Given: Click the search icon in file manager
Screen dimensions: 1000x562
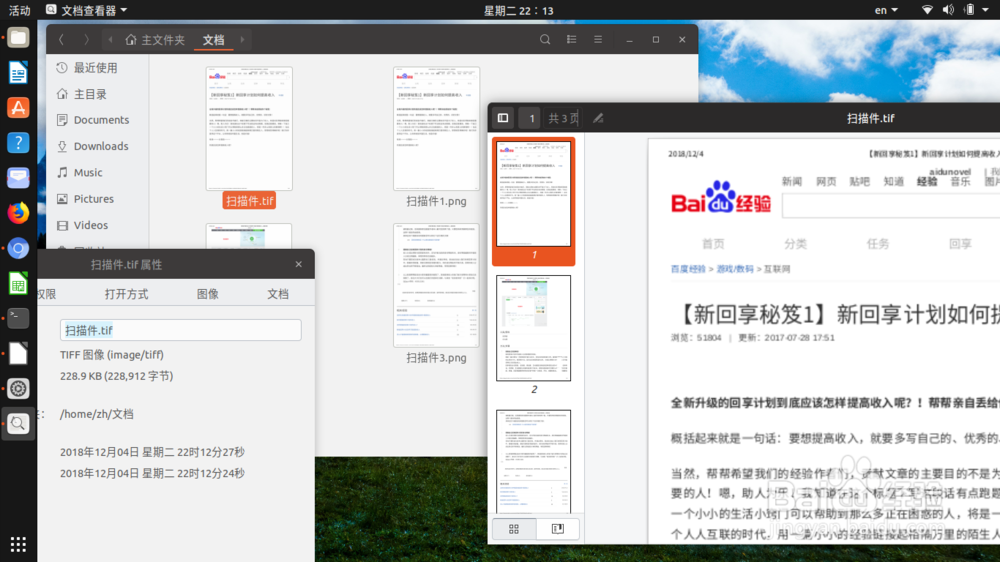Looking at the screenshot, I should [x=545, y=40].
